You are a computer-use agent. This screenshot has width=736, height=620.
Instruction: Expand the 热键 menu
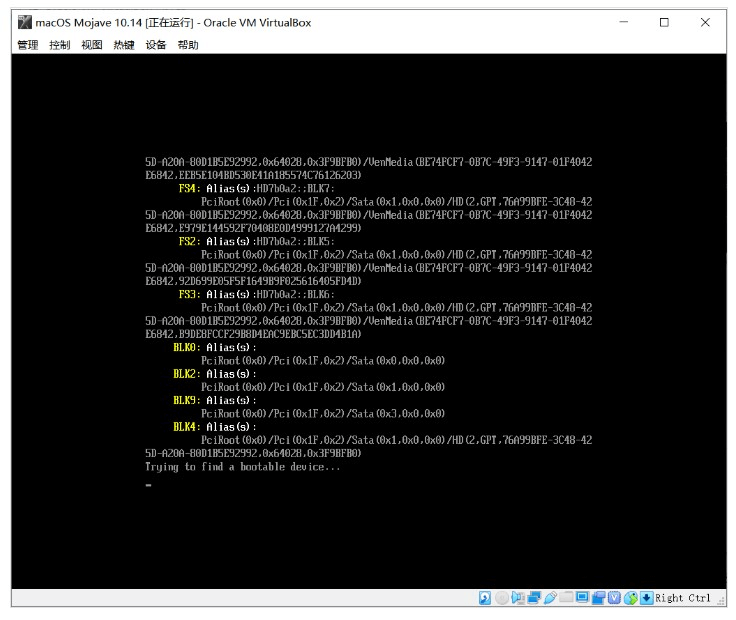tap(124, 45)
